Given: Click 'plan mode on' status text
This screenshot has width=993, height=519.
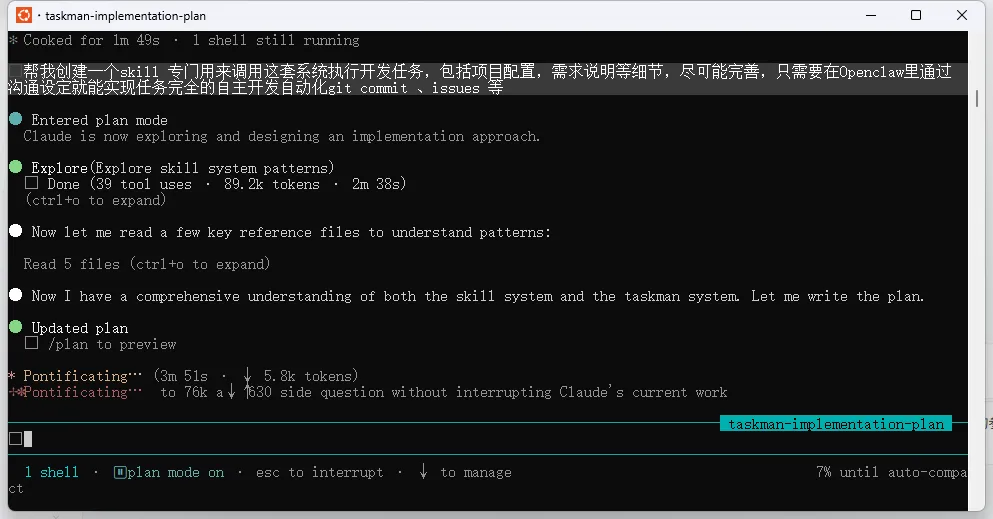Looking at the screenshot, I should point(175,472).
